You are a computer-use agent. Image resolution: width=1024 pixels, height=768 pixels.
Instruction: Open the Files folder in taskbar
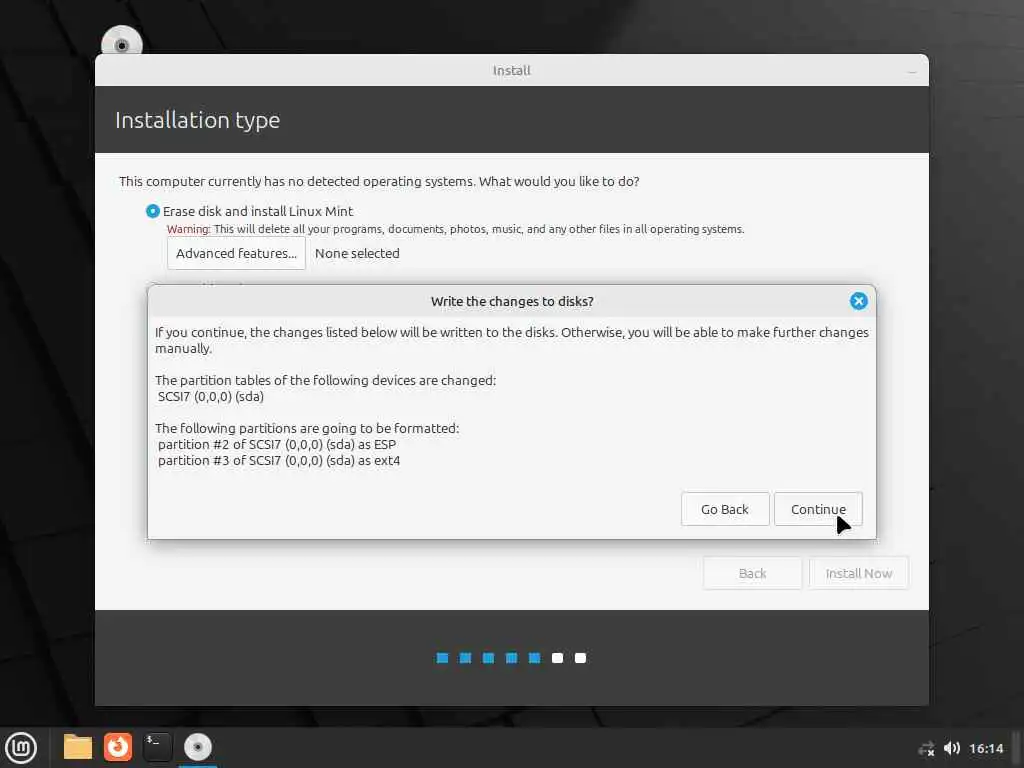78,747
